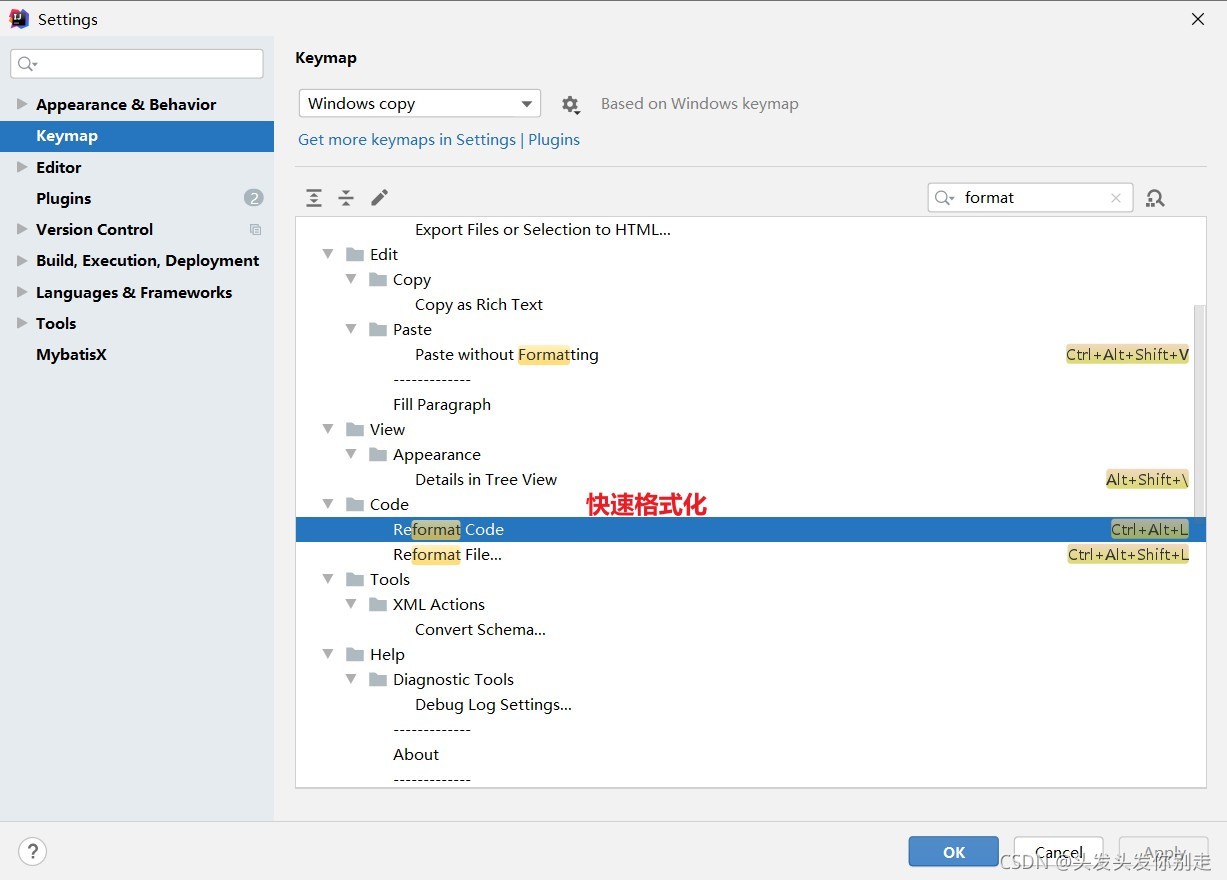
Task: Click the Tools folder icon in keymap tree
Action: pos(355,579)
